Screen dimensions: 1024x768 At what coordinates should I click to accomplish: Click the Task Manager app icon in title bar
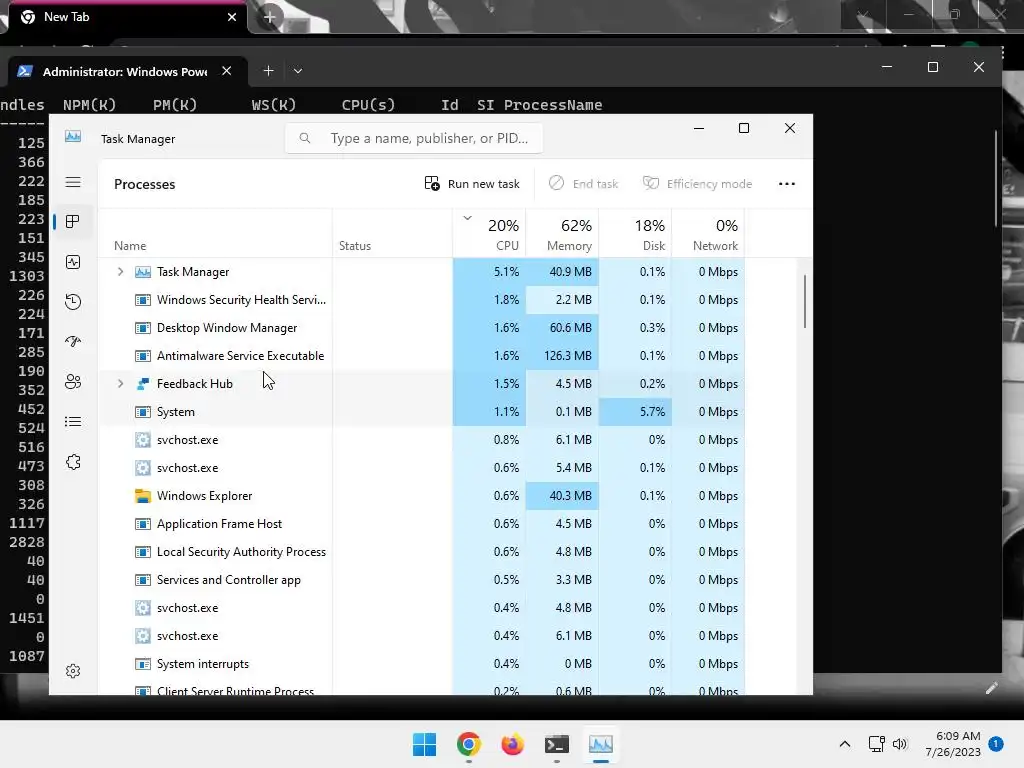pos(73,136)
